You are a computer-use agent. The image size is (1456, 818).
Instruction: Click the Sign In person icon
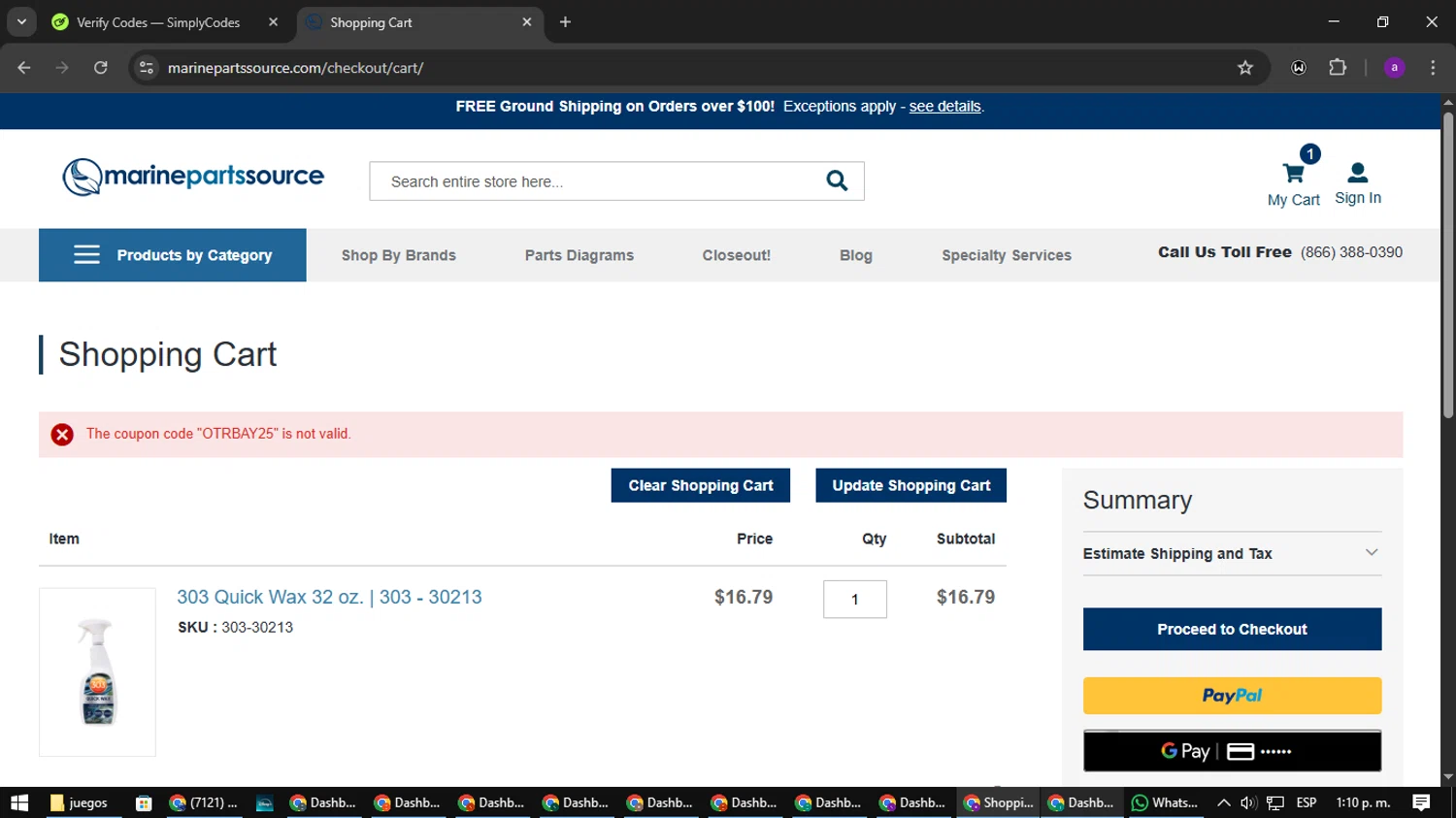coord(1358,173)
